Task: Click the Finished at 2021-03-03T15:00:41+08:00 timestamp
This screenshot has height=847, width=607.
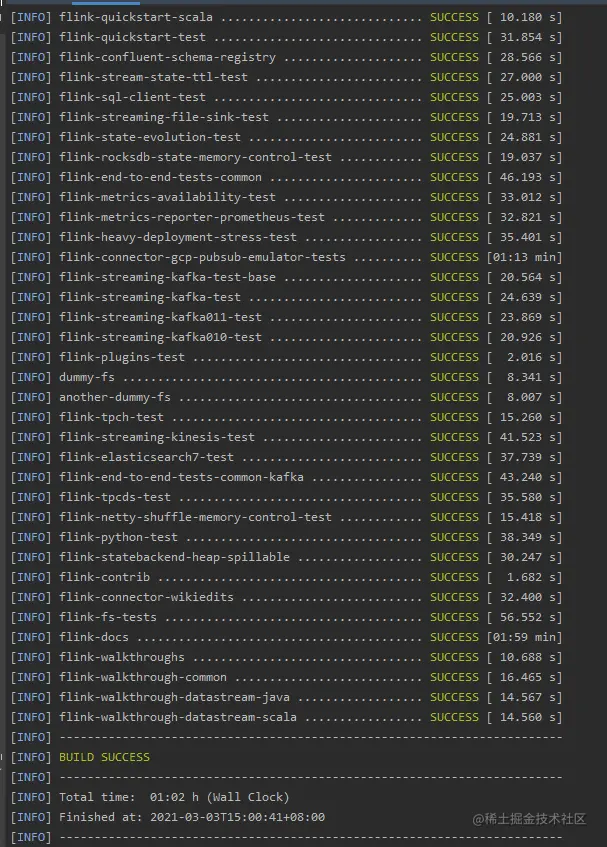Action: (192, 817)
